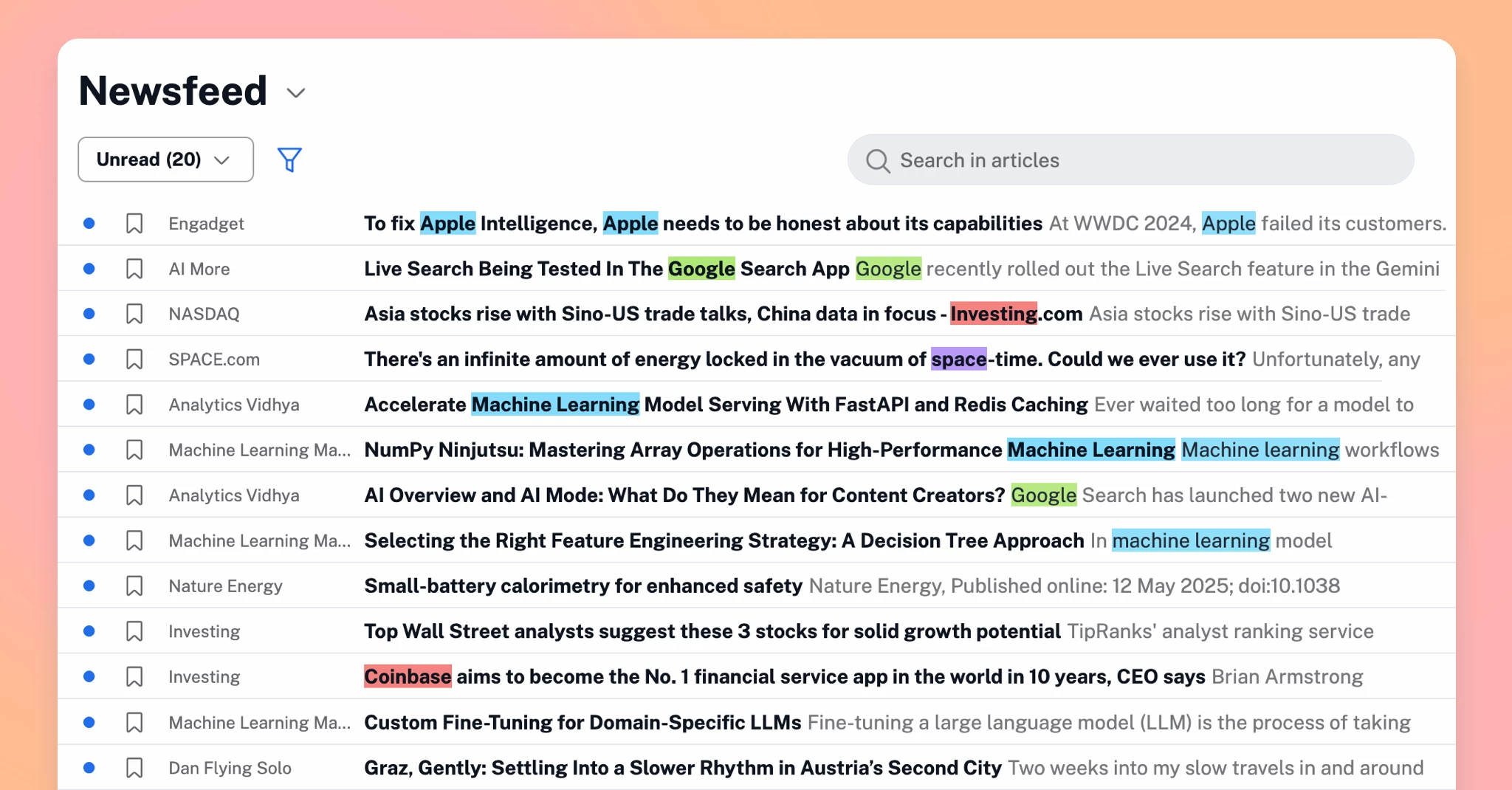
Task: Bookmark the Nature Energy calorimetry article
Action: pyautogui.click(x=134, y=586)
